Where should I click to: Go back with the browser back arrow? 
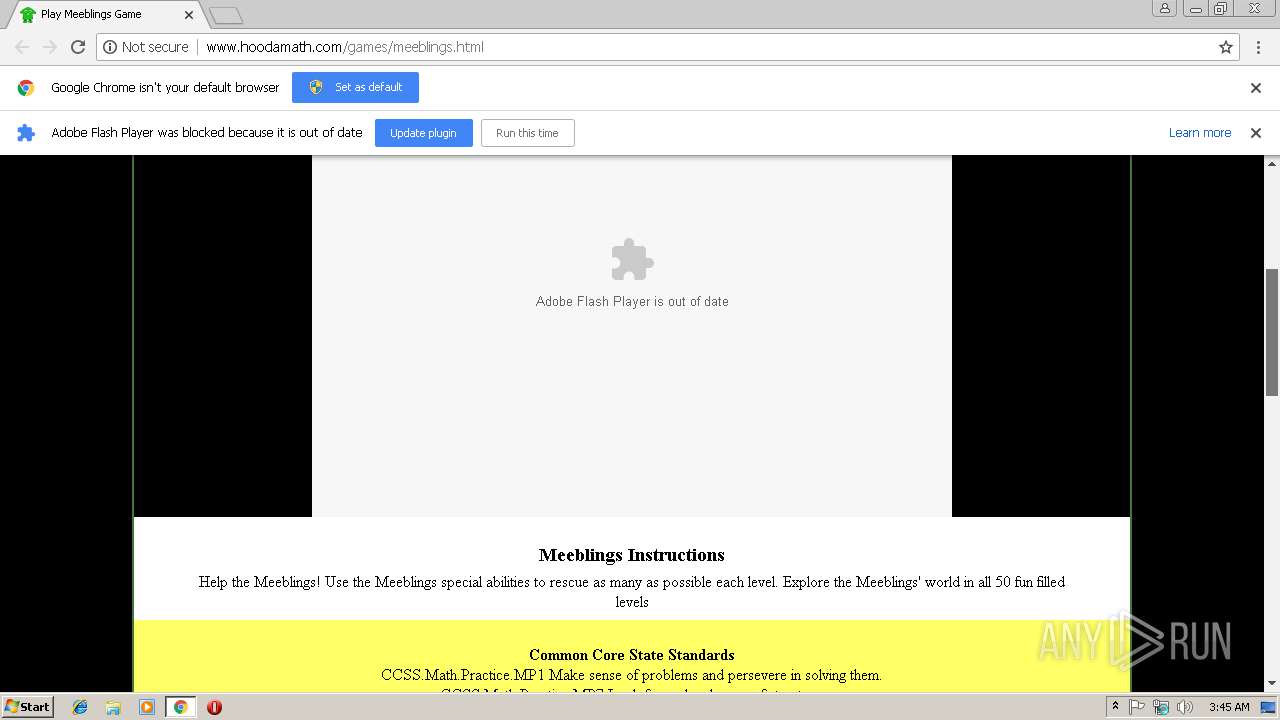click(22, 47)
